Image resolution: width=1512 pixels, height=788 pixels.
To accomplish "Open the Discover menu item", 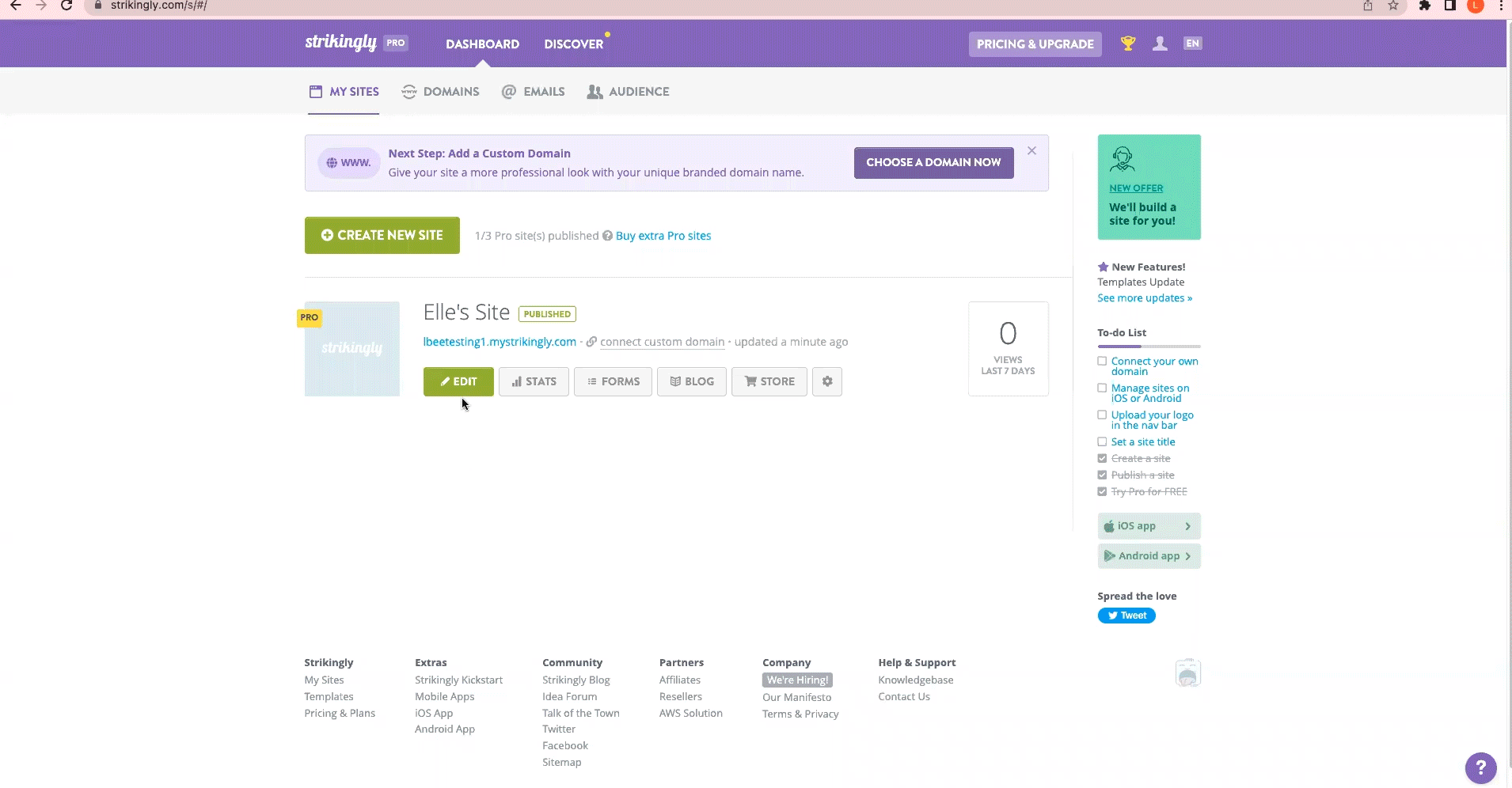I will coord(574,44).
